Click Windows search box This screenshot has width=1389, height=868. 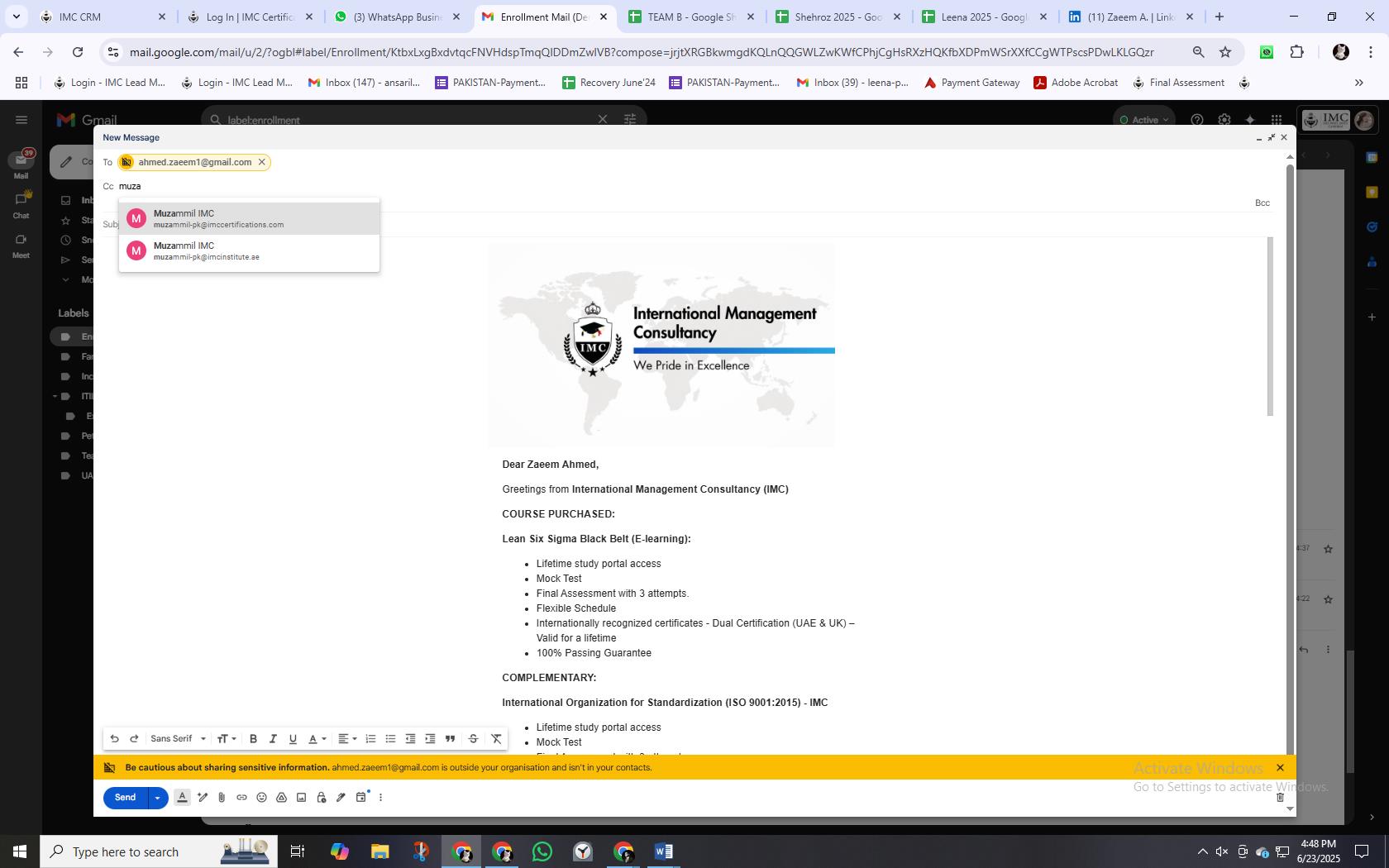[159, 851]
